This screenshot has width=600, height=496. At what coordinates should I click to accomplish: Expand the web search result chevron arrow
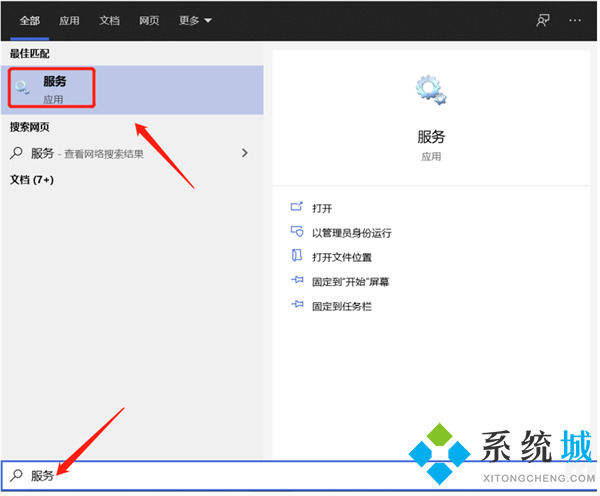click(x=245, y=153)
